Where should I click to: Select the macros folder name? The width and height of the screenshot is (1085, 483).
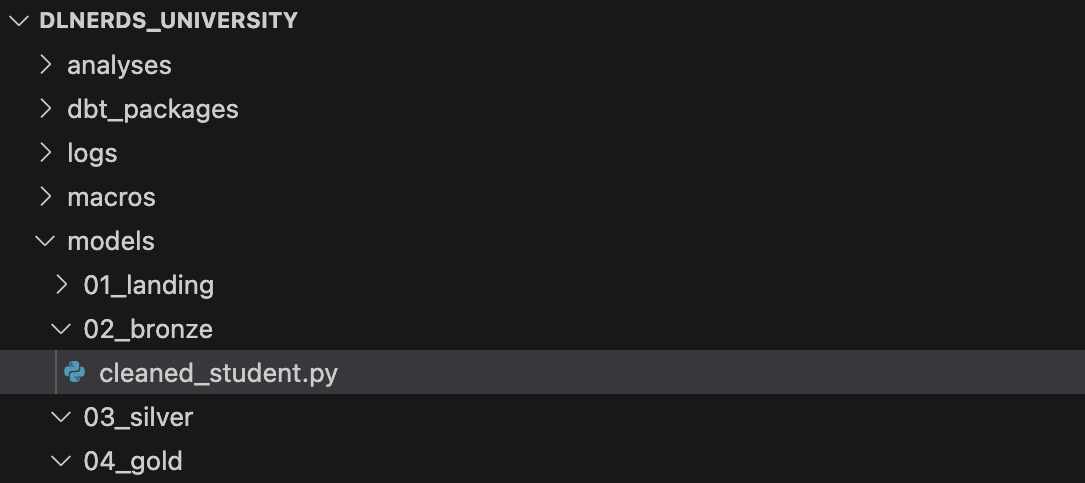point(111,197)
